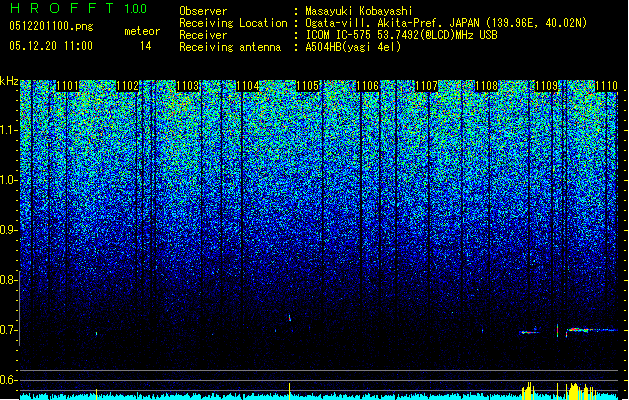Viewport: 629px width, 400px height.
Task: Click the 1.1 frequency axis label
Action: coord(8,131)
